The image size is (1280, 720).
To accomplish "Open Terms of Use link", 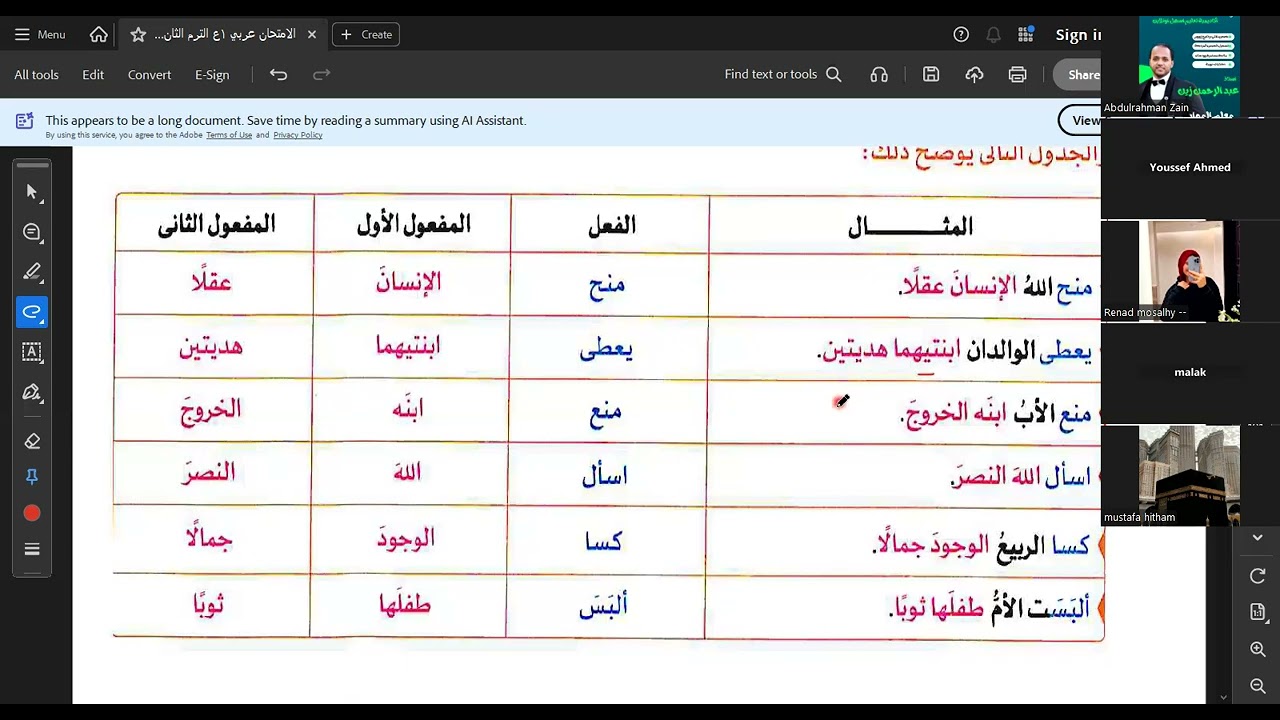I will 229,135.
